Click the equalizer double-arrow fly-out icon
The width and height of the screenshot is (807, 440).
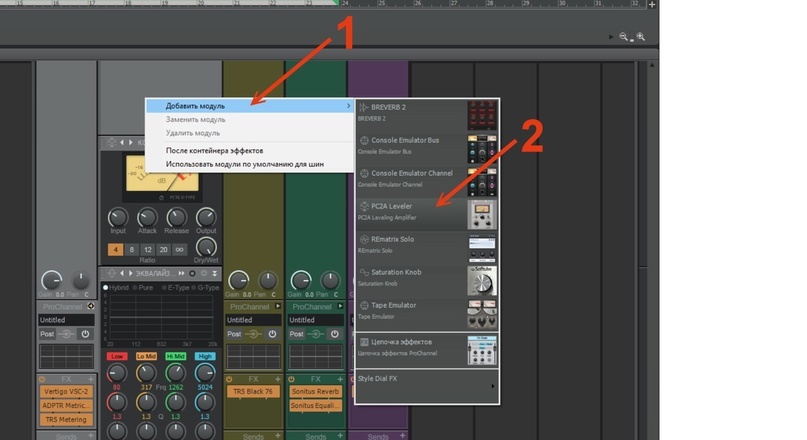pos(181,273)
